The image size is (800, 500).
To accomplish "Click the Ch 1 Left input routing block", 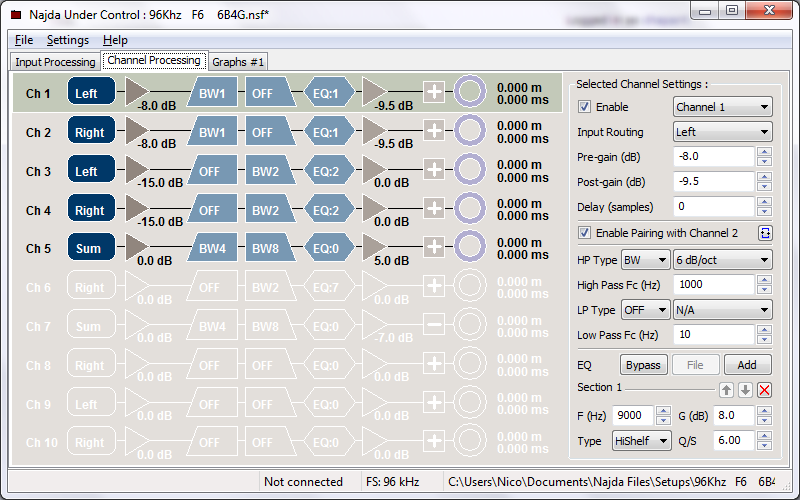I will pos(91,91).
